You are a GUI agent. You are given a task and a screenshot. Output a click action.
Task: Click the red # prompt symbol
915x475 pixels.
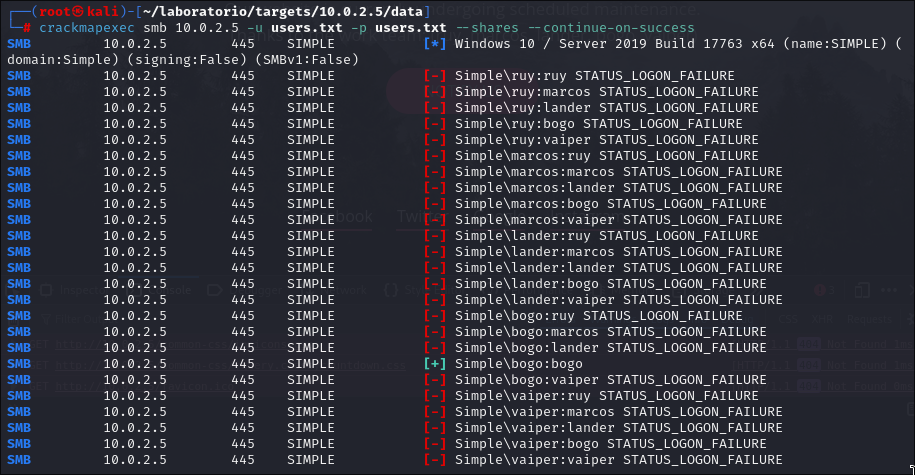point(26,28)
